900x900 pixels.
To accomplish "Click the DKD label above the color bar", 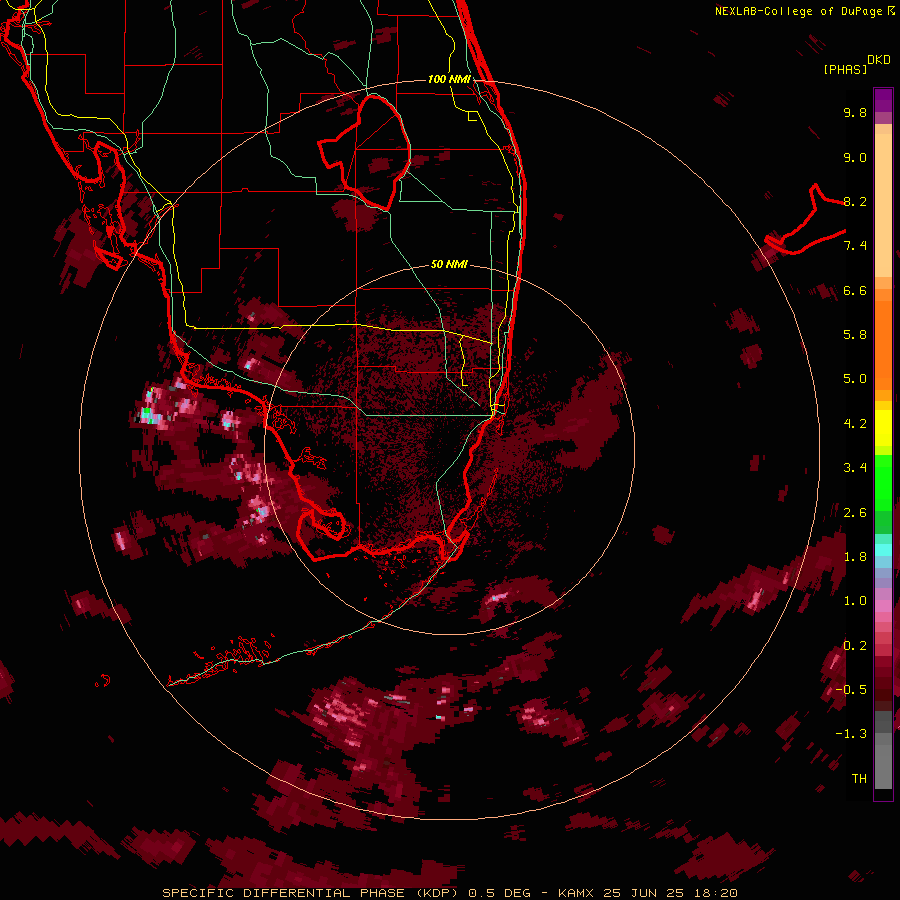I will (x=879, y=60).
